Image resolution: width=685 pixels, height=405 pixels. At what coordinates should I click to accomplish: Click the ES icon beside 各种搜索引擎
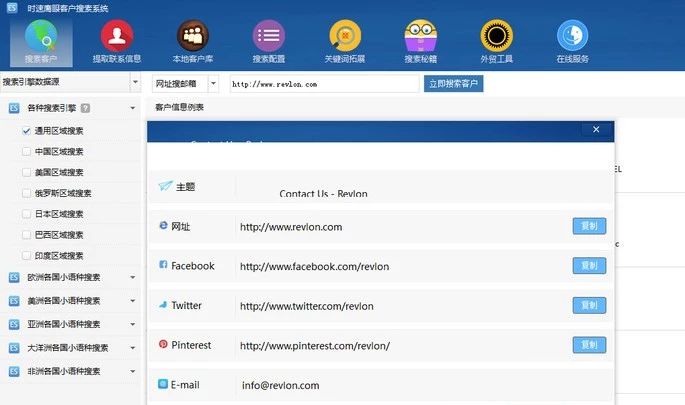coord(14,108)
